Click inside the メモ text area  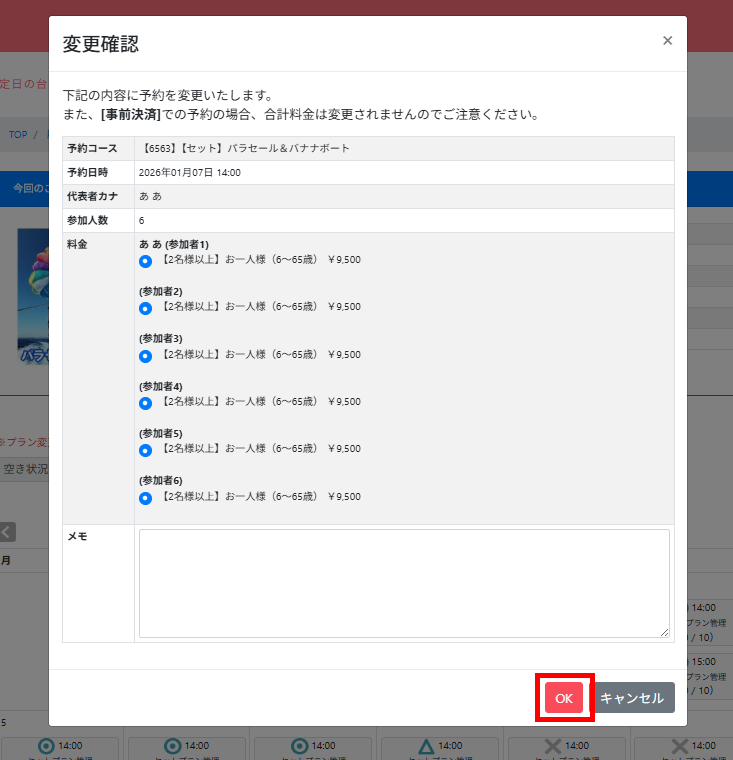tap(404, 583)
